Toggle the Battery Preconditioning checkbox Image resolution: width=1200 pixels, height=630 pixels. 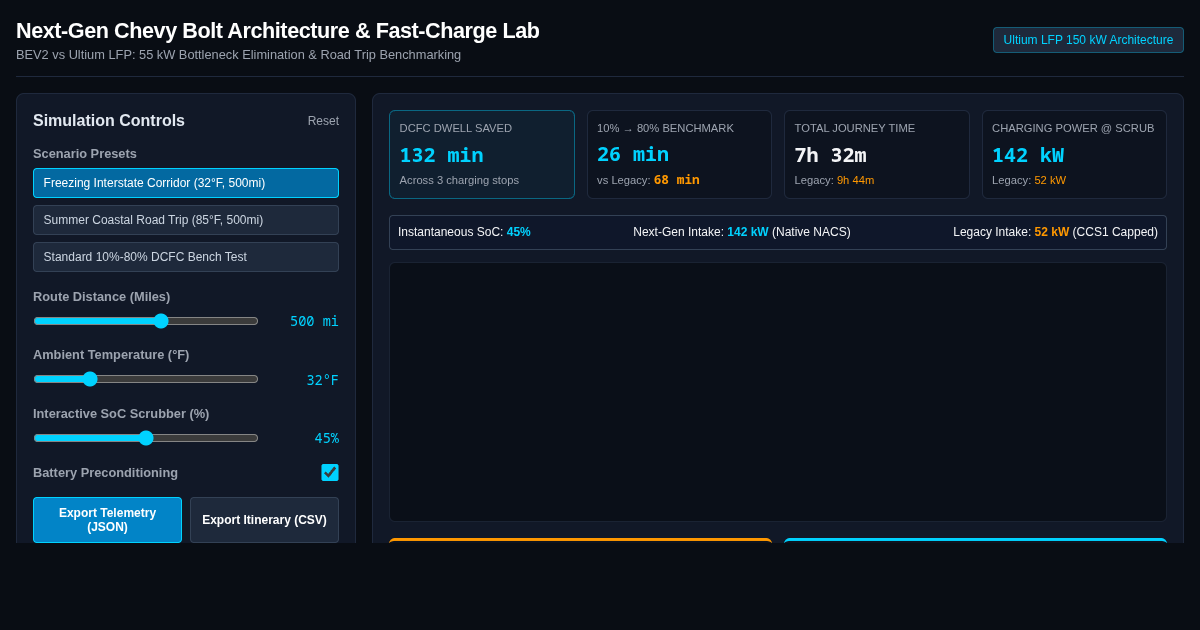pos(330,472)
